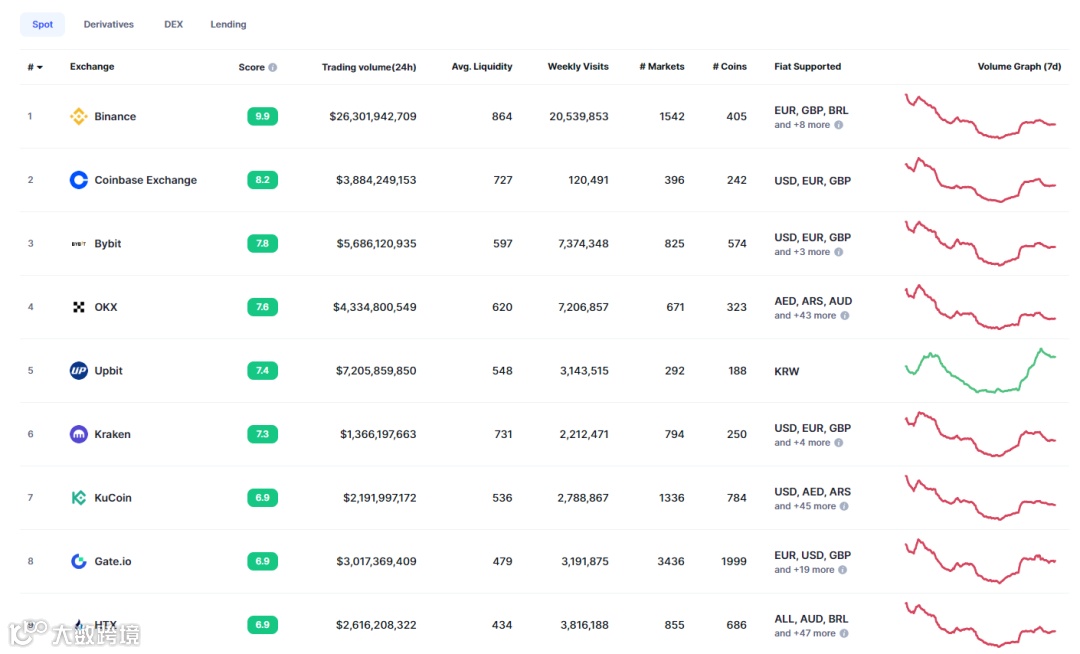Image resolution: width=1080 pixels, height=654 pixels.
Task: Click the Kraken logo icon
Action: (79, 434)
